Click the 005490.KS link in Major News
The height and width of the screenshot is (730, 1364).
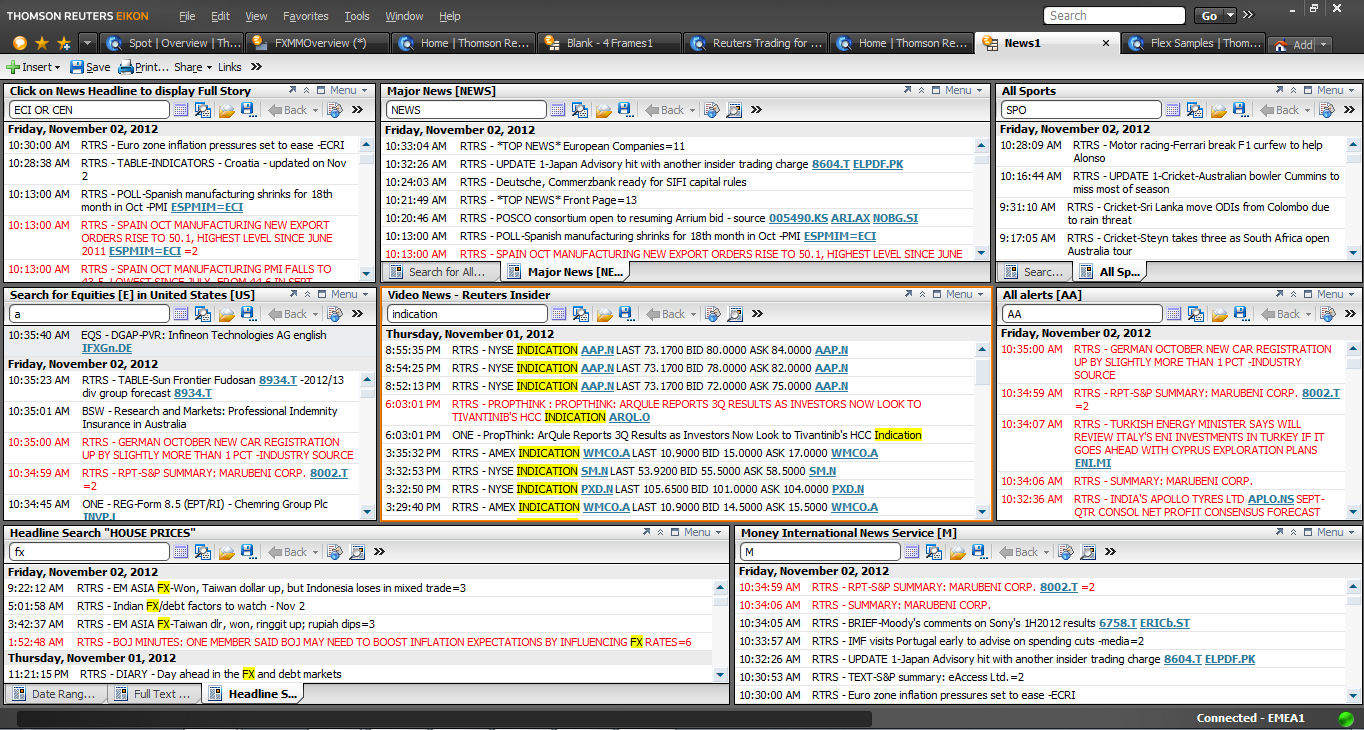tap(797, 218)
